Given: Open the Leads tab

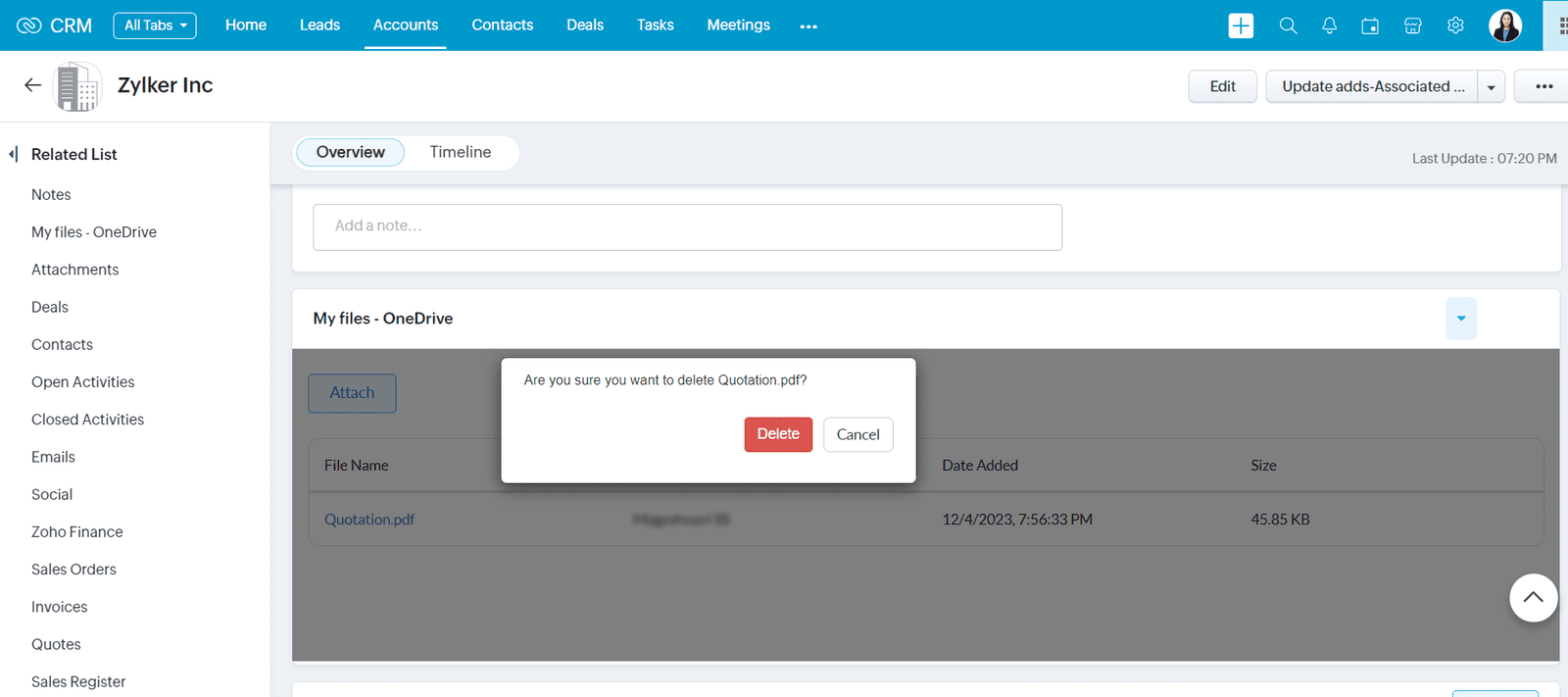Looking at the screenshot, I should click(x=319, y=25).
